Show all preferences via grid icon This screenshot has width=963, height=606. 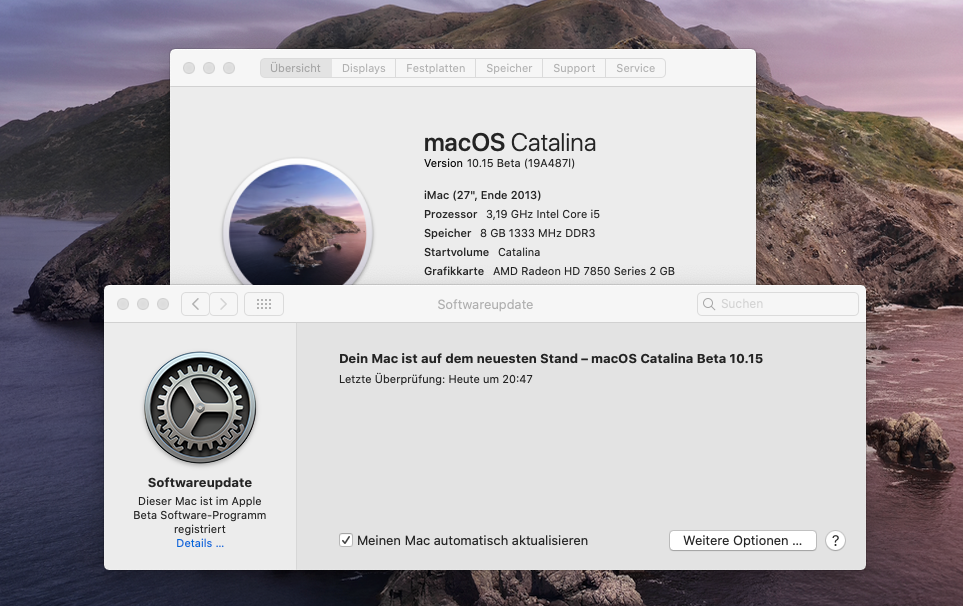coord(264,304)
